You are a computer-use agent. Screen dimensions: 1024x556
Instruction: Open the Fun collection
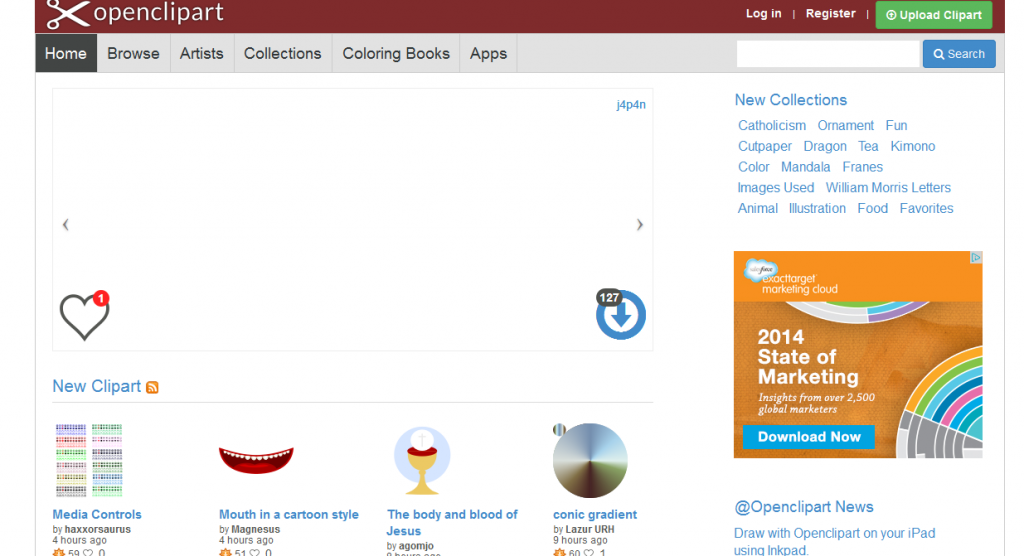click(896, 125)
